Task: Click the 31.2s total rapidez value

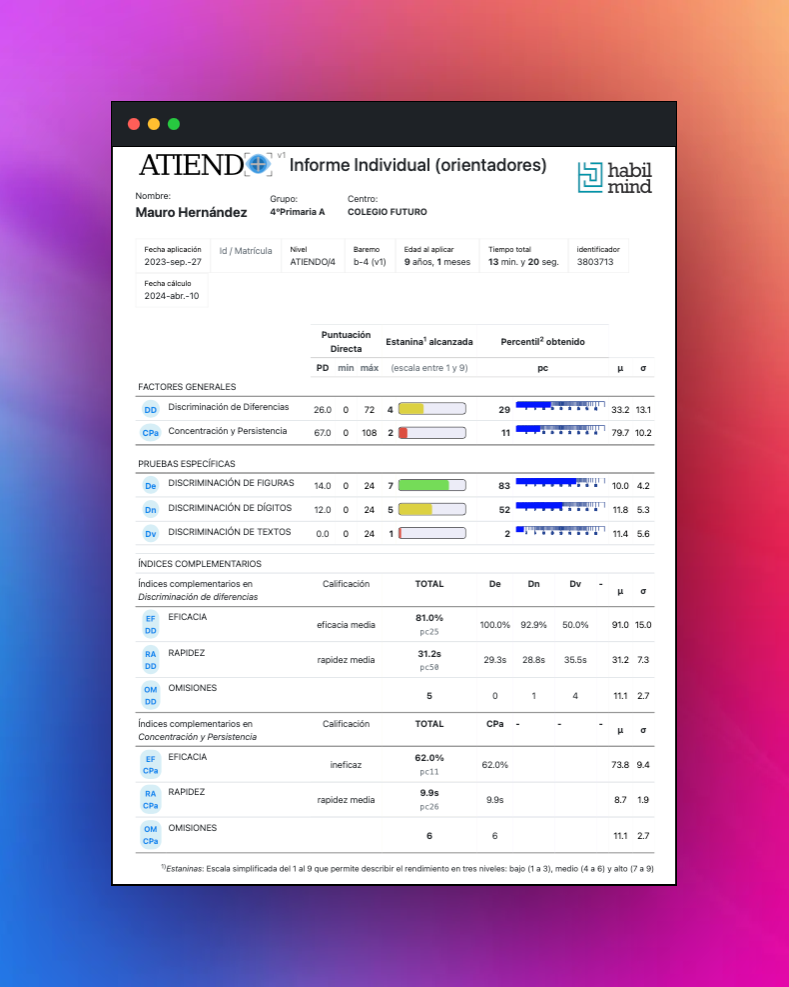Action: click(429, 654)
